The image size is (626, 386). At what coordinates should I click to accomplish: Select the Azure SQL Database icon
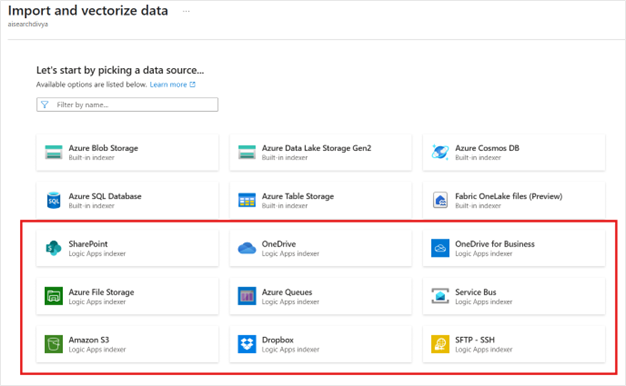[53, 200]
